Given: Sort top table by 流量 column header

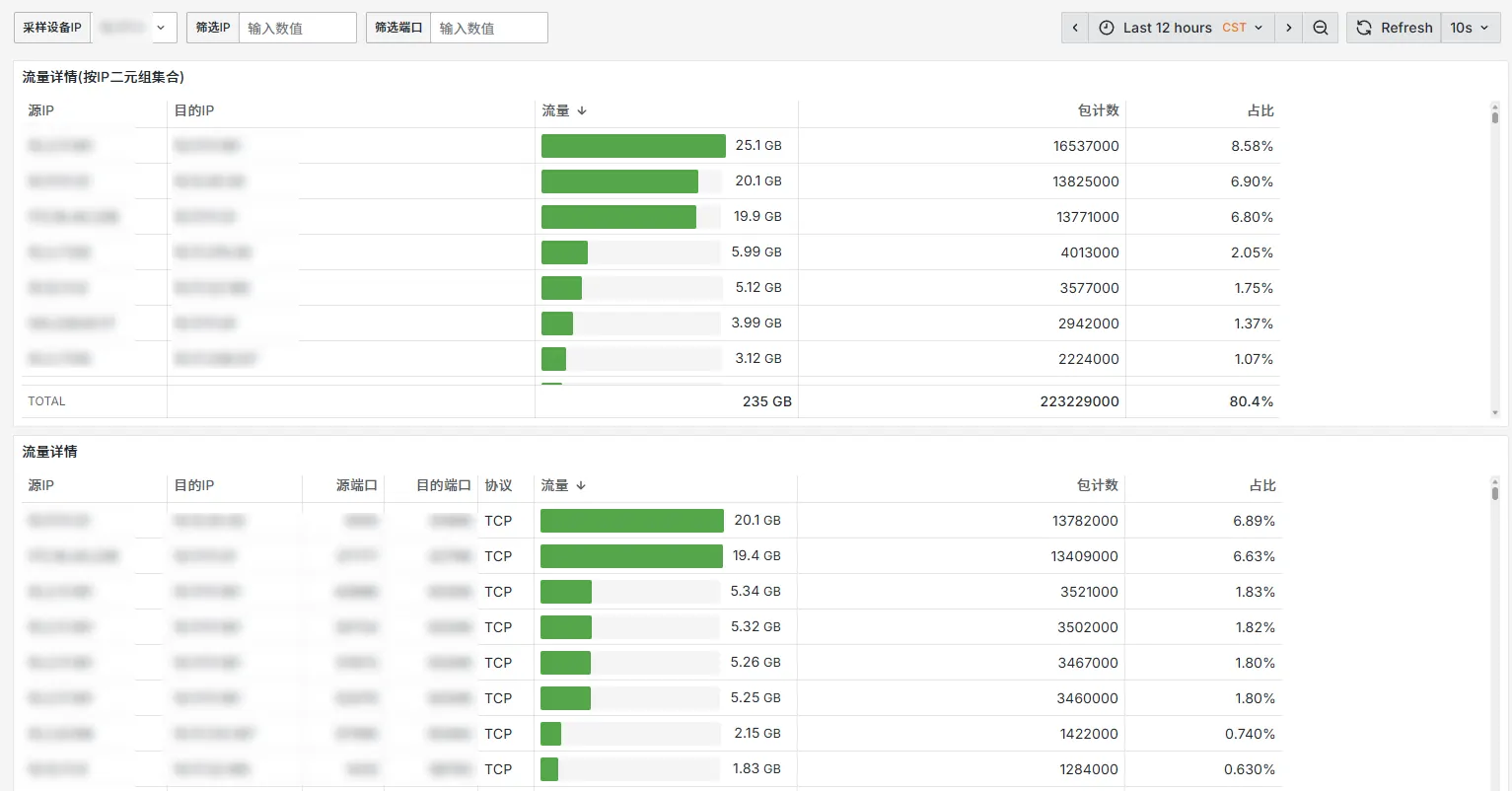Looking at the screenshot, I should coord(556,110).
